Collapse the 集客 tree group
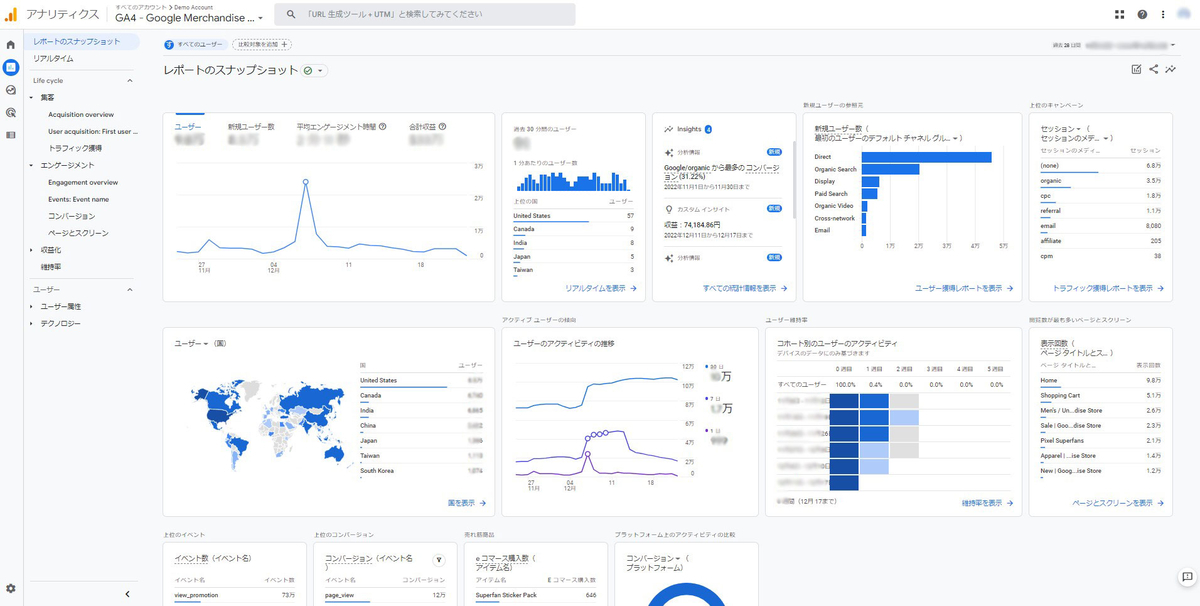 (x=32, y=98)
